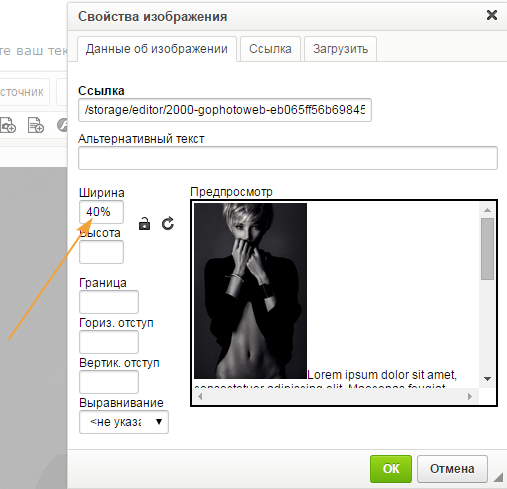Image resolution: width=507 pixels, height=489 pixels.
Task: Click the preview scroll down arrow
Action: (487, 379)
